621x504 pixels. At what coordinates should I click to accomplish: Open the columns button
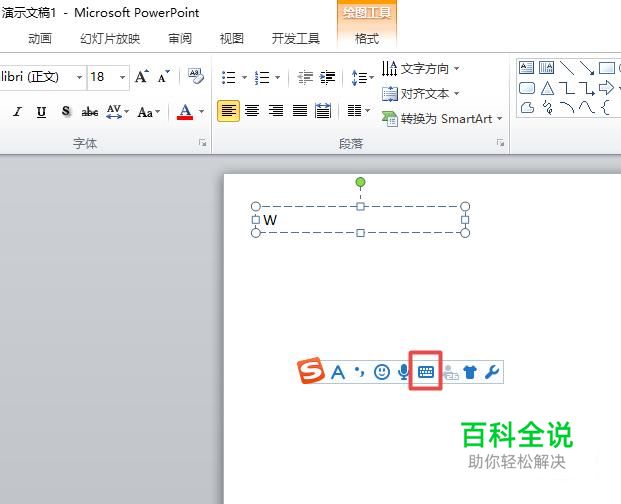pyautogui.click(x=358, y=111)
